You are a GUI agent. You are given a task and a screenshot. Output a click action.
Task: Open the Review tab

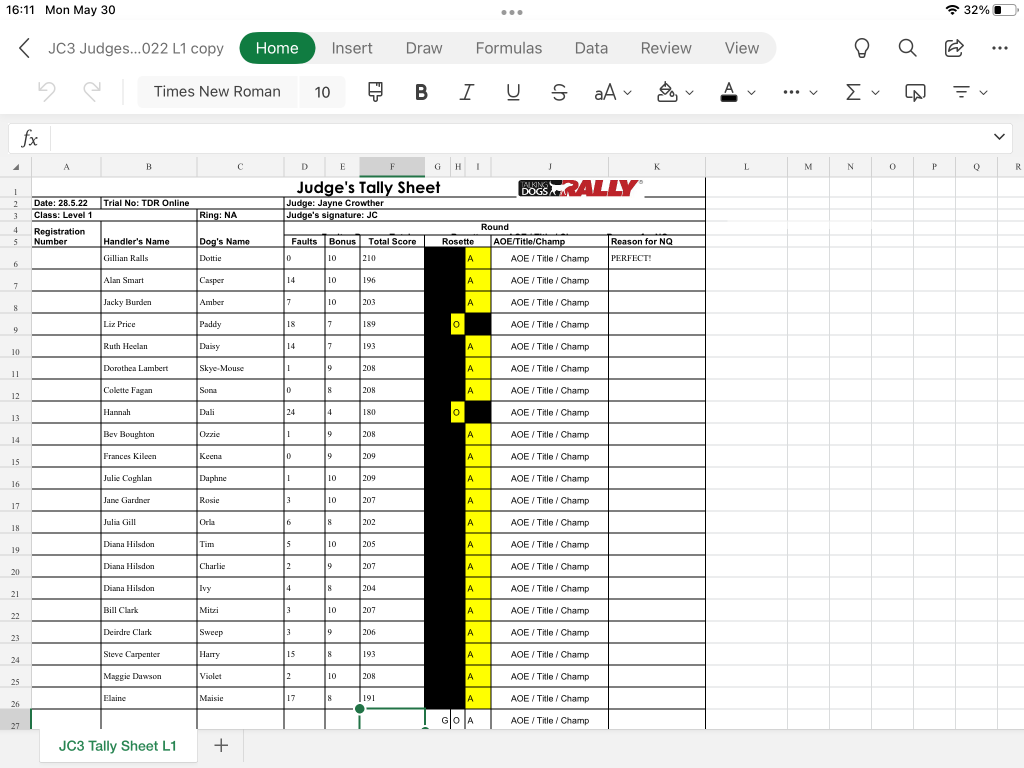(x=665, y=48)
